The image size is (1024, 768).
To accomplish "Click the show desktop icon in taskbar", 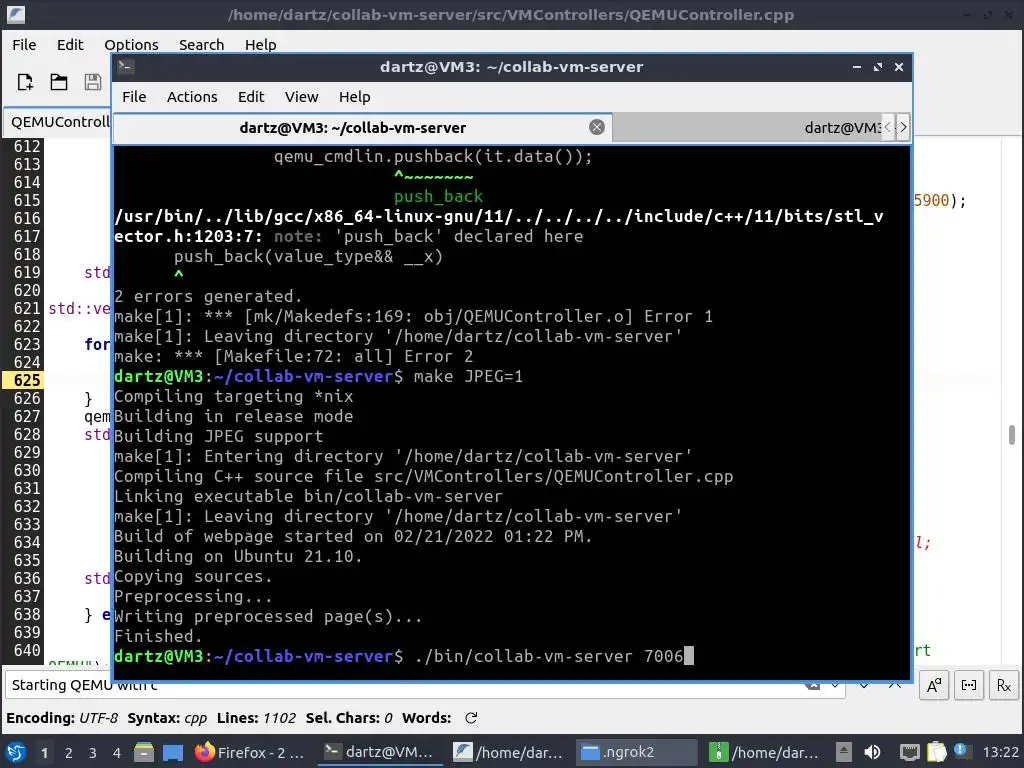I will (x=173, y=753).
